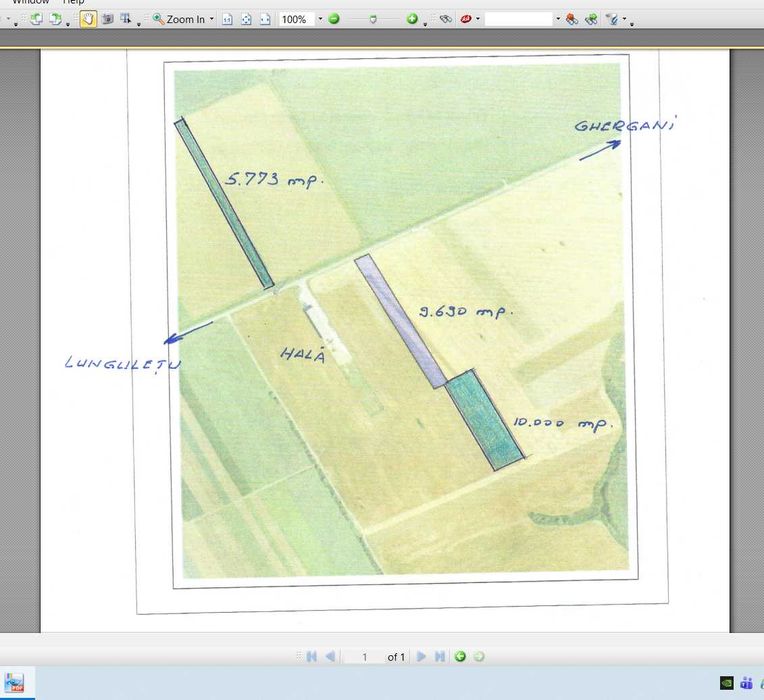The image size is (764, 700).
Task: Open Teams icon in system tray
Action: point(746,683)
